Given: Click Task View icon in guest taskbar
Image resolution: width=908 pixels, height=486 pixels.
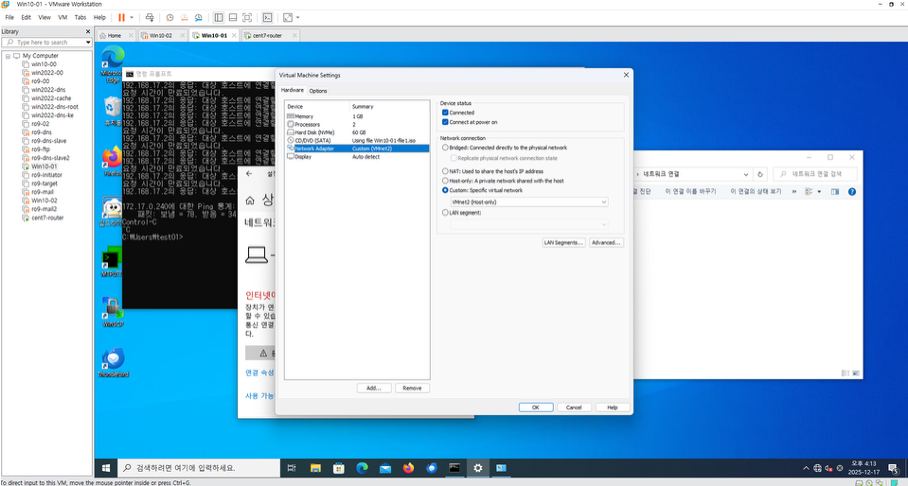Looking at the screenshot, I should [x=292, y=468].
